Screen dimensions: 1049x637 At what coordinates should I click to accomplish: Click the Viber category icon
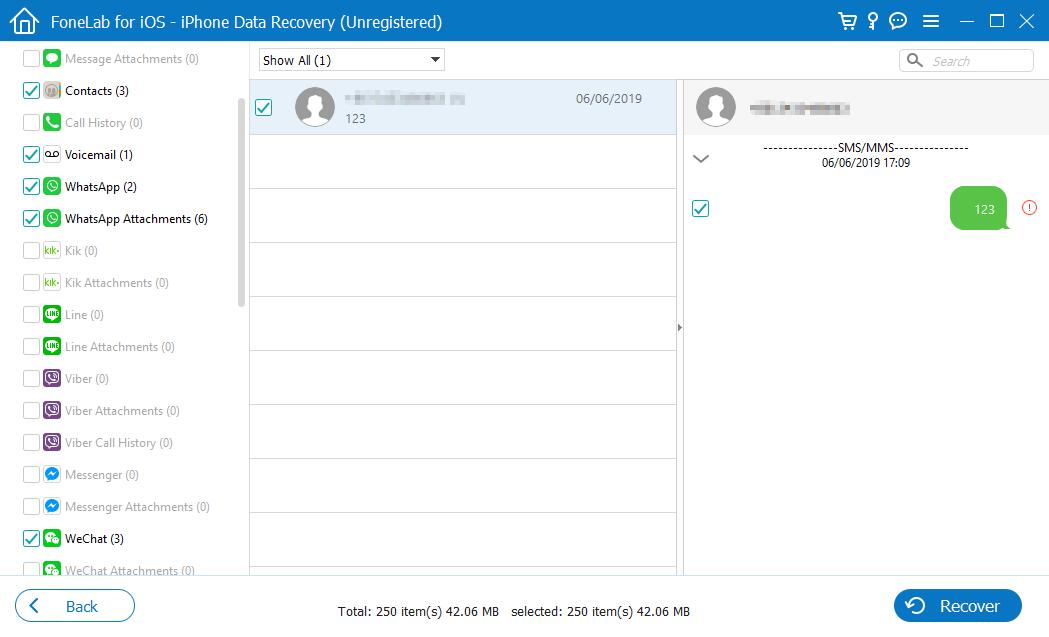[x=52, y=379]
